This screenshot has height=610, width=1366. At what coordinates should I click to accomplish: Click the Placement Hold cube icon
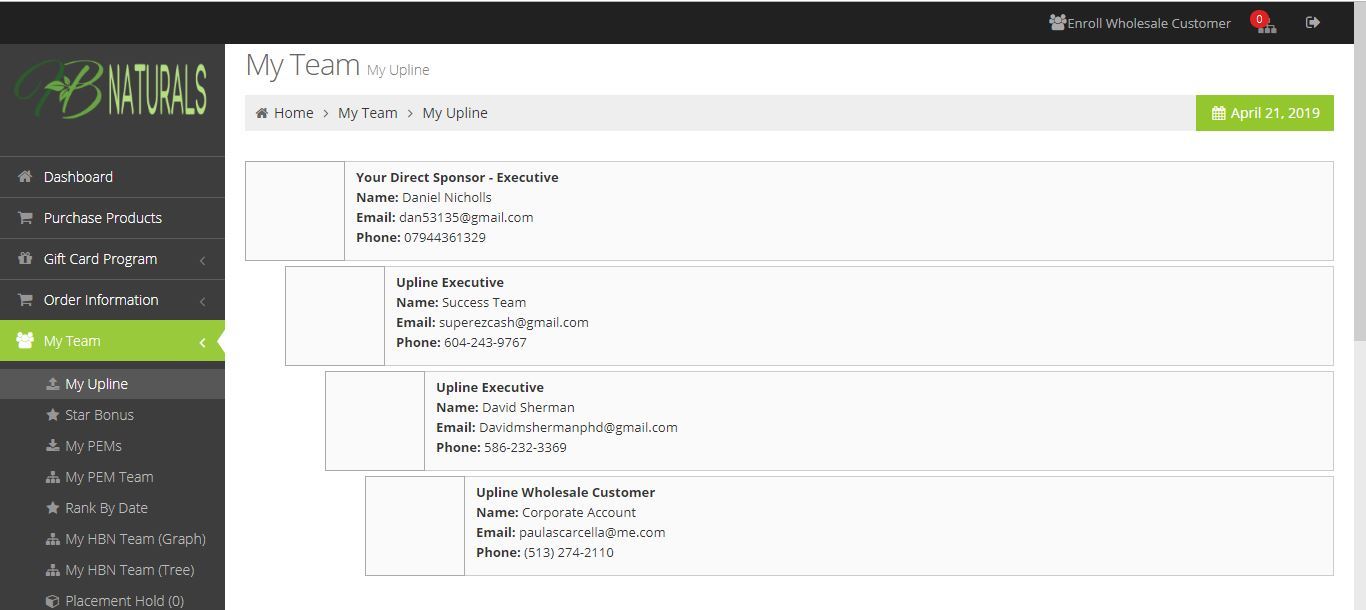pos(53,601)
